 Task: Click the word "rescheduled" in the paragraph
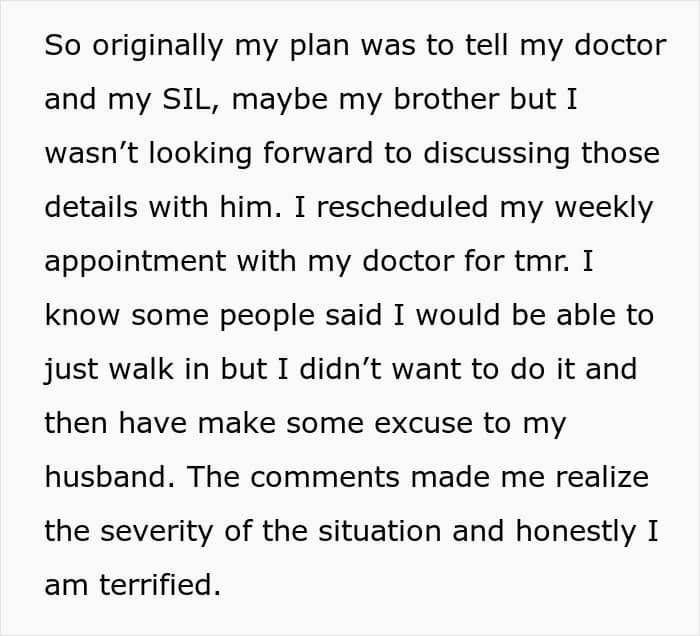[x=402, y=207]
